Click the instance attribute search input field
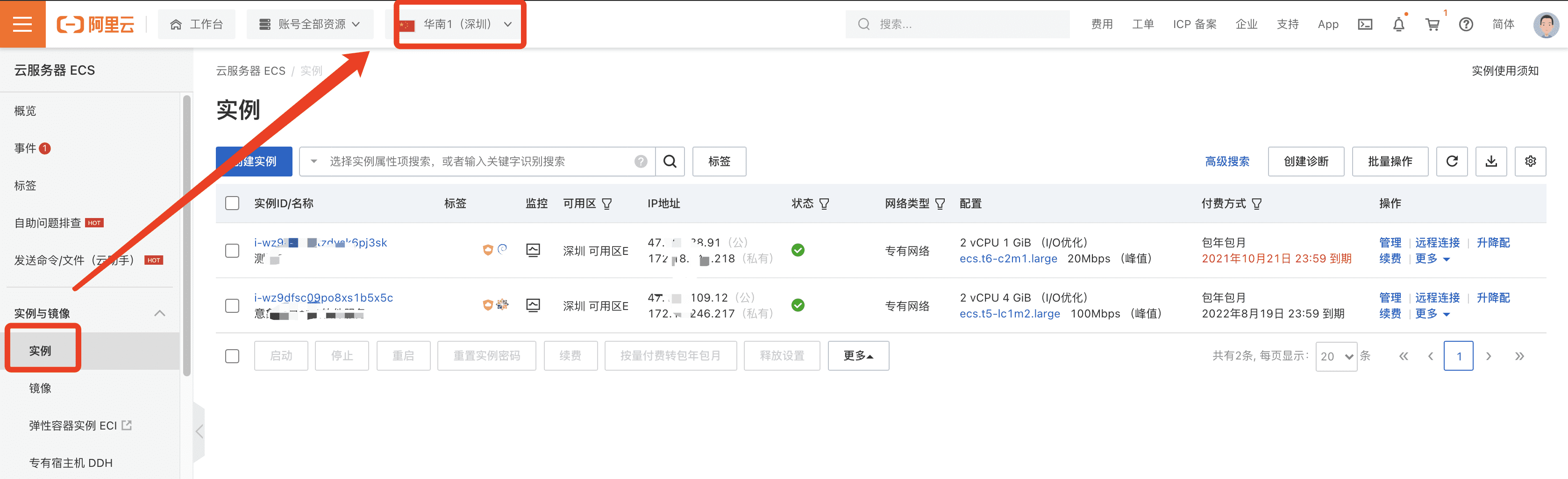Viewport: 1568px width, 479px height. pyautogui.click(x=475, y=161)
